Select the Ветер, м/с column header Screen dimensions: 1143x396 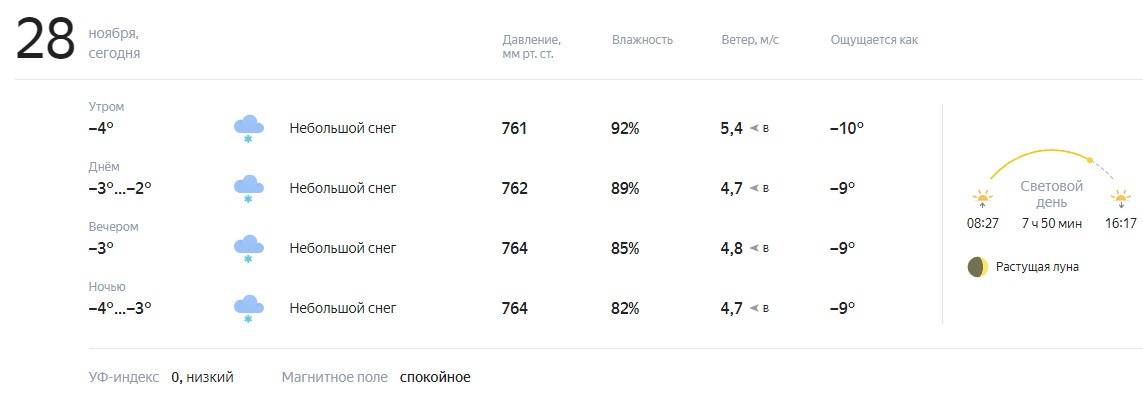pos(750,40)
